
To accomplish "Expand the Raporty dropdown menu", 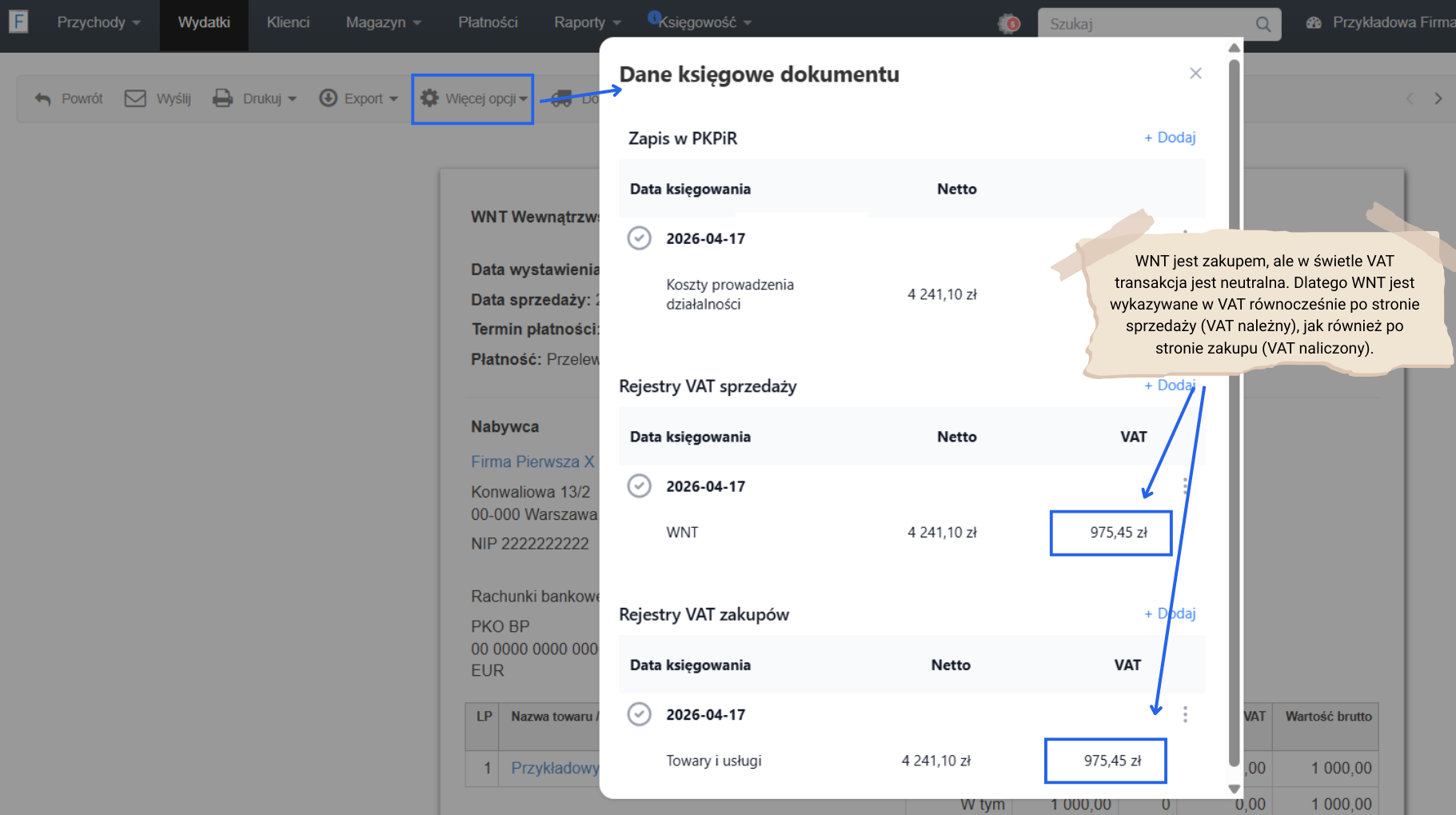I will point(588,22).
